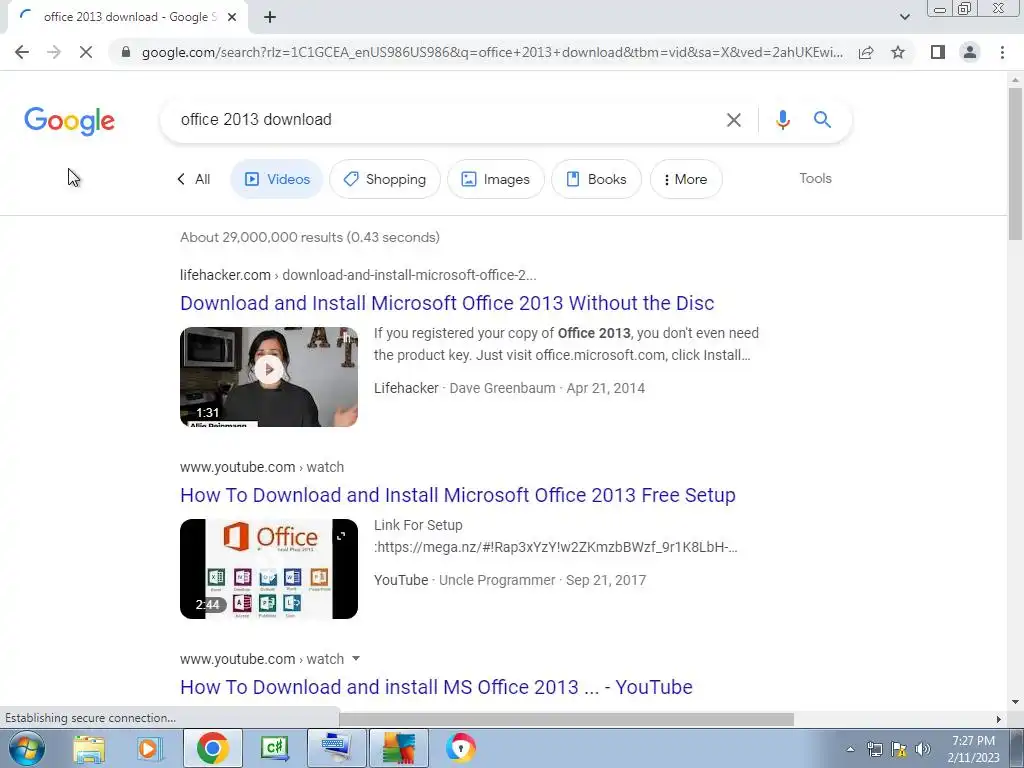Open the C# application in taskbar
The height and width of the screenshot is (768, 1024).
[x=274, y=748]
